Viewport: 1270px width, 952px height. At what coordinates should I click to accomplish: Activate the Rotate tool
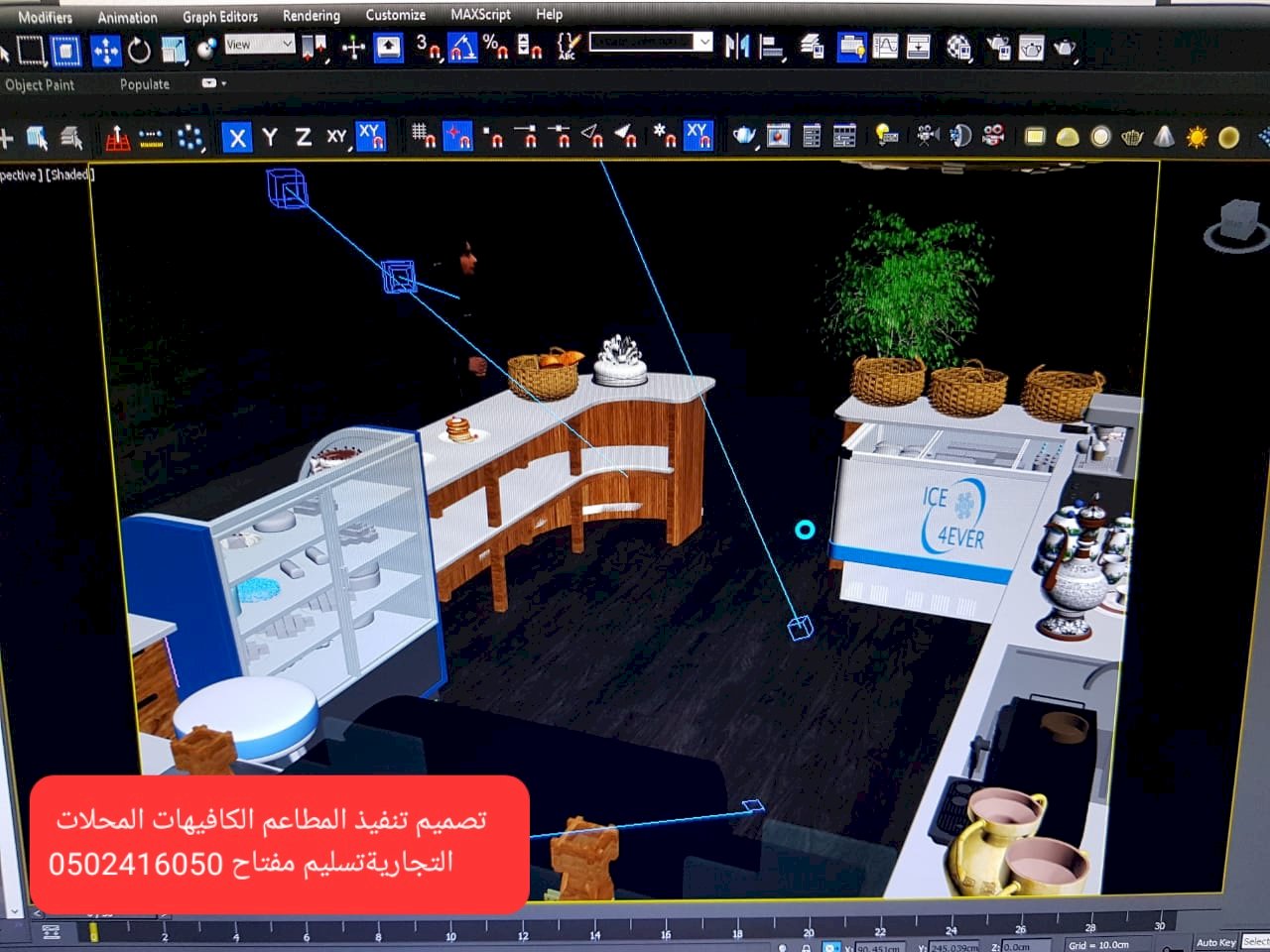(139, 50)
